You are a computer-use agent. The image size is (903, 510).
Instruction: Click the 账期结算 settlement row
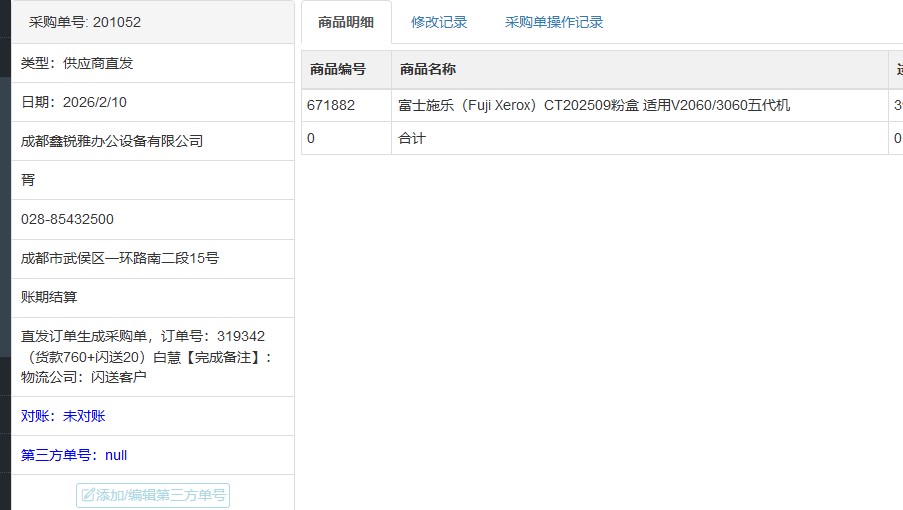tap(49, 297)
